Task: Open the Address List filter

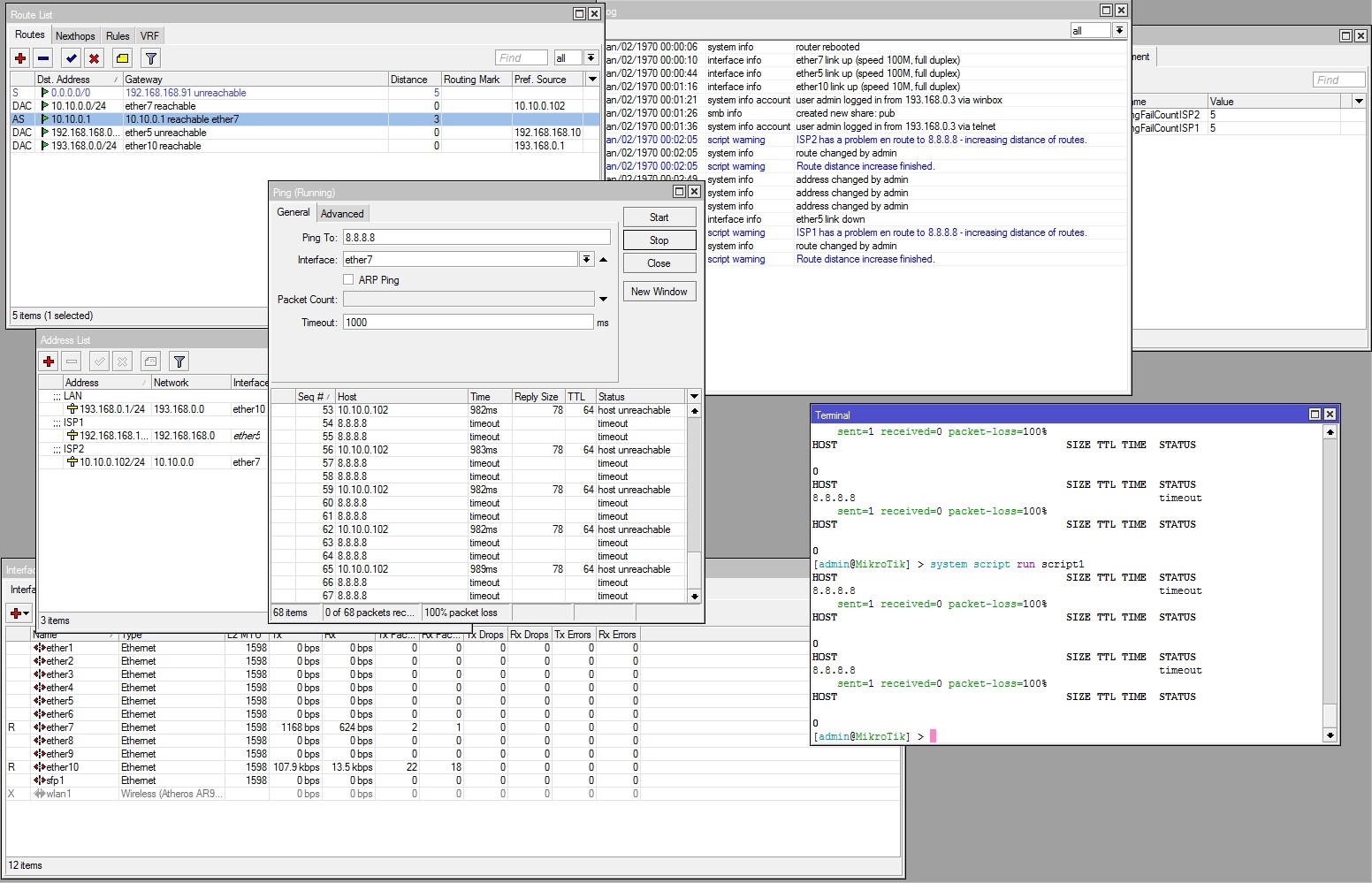Action: click(x=179, y=361)
